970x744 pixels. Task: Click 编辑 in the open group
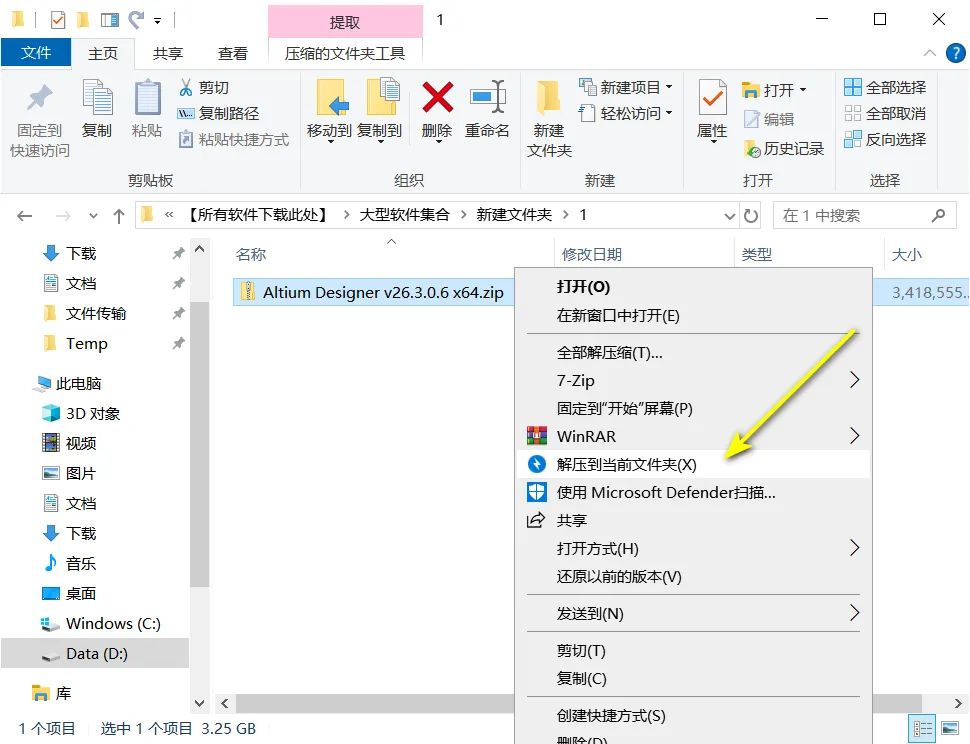point(768,119)
